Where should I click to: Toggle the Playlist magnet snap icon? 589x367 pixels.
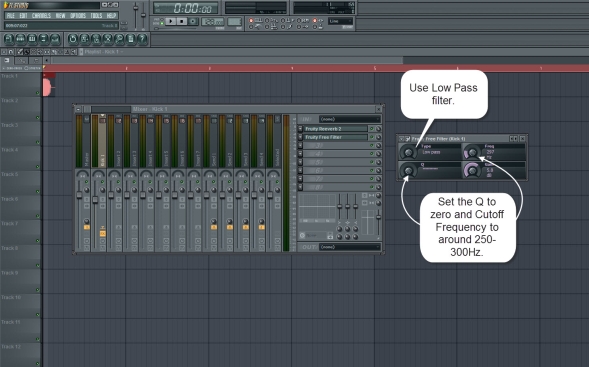[11, 52]
